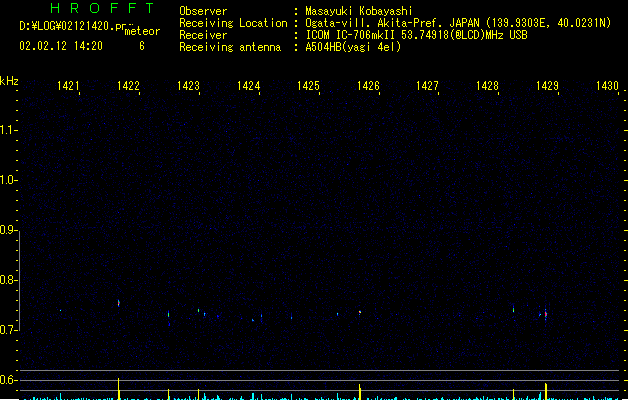Click the tall yellow power spike near 1422
The image size is (629, 400).
coord(118,388)
